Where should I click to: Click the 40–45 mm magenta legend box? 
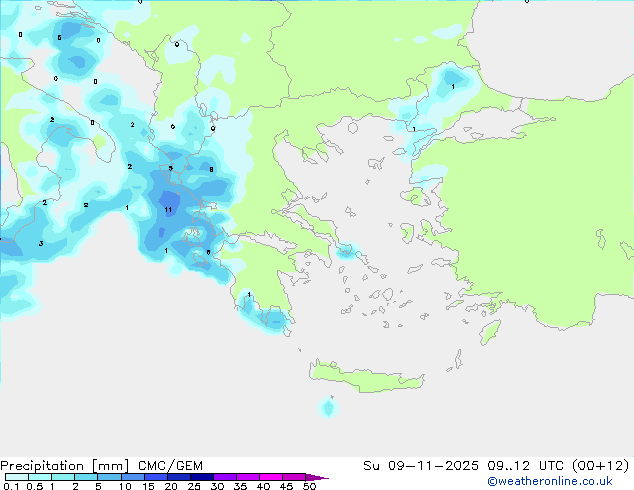271,477
